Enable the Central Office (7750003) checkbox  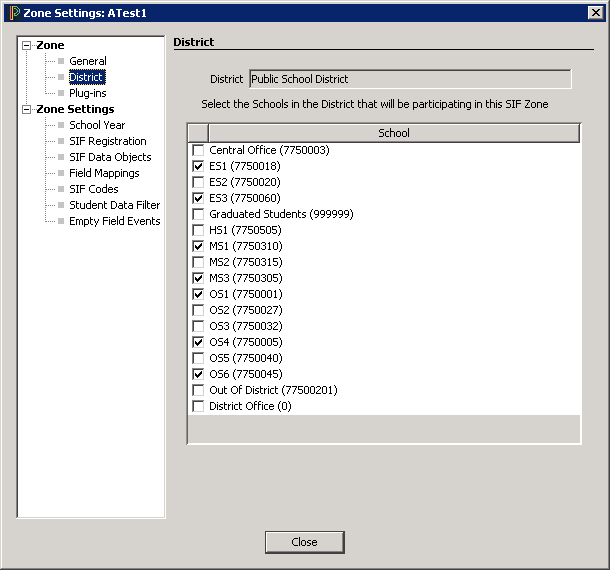coord(198,151)
